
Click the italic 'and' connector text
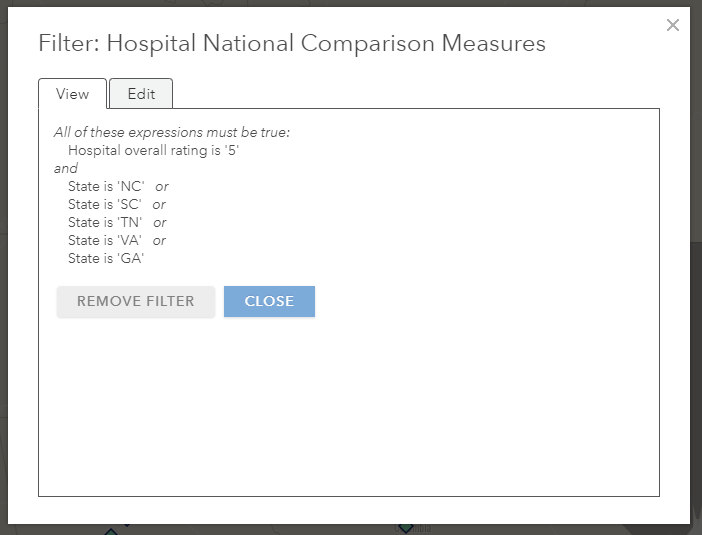66,168
